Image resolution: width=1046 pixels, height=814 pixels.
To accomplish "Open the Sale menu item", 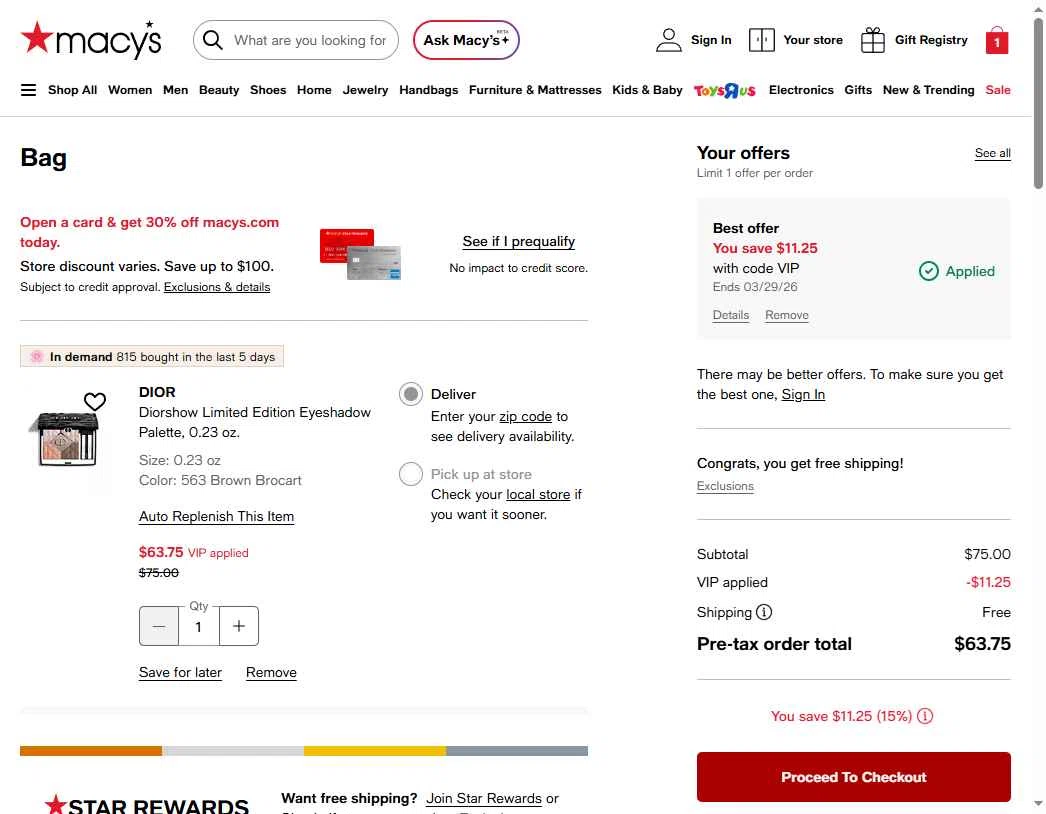I will [997, 90].
